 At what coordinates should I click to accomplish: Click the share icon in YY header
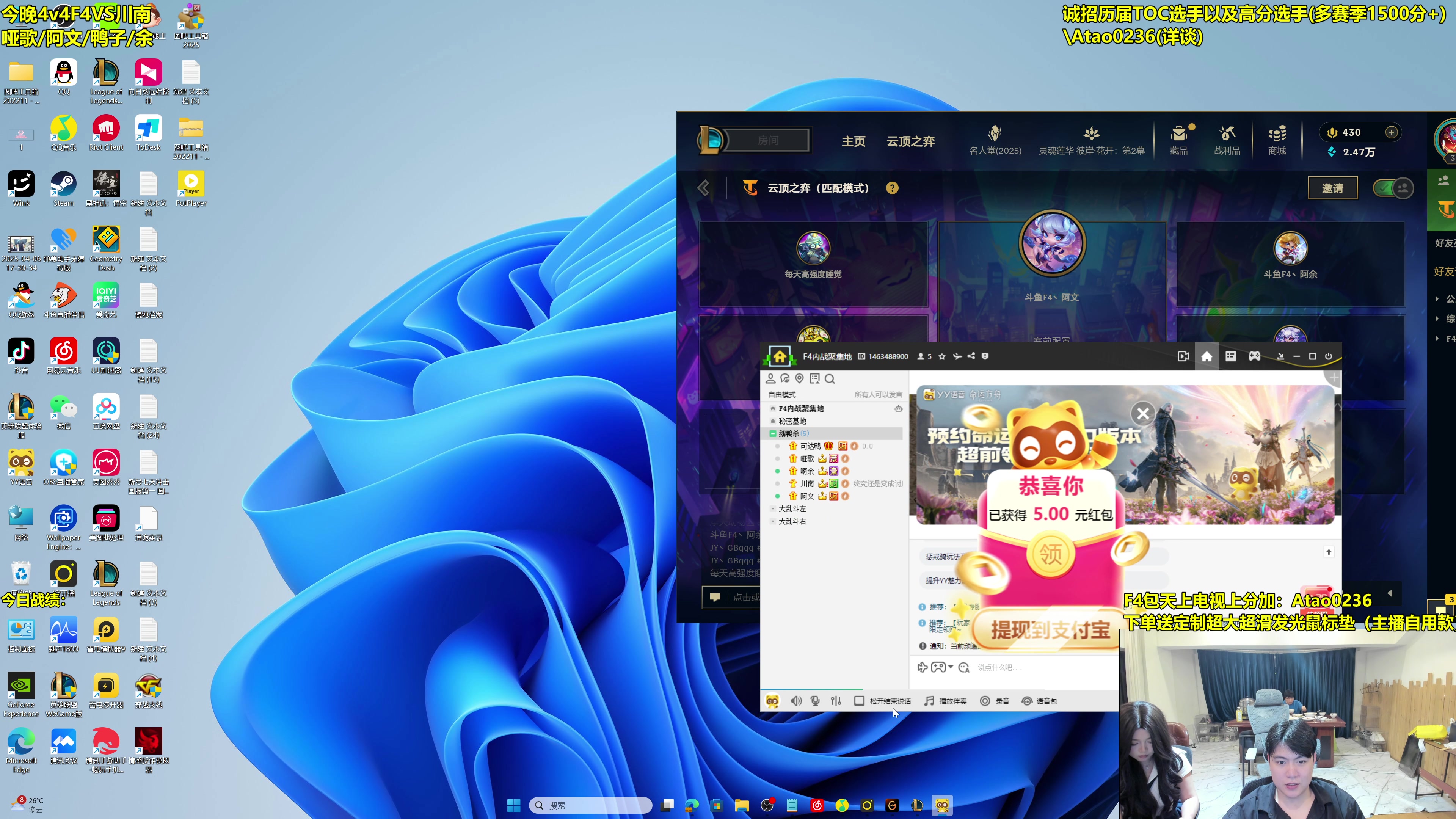tap(971, 357)
